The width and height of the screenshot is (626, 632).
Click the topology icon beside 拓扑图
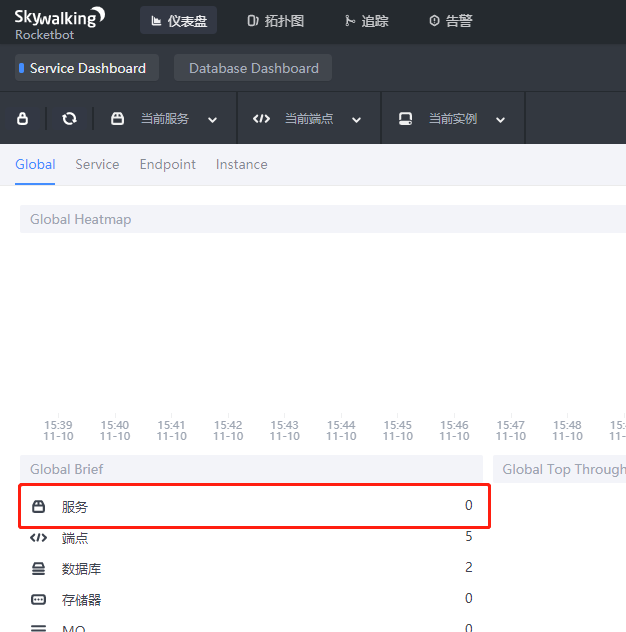point(253,21)
